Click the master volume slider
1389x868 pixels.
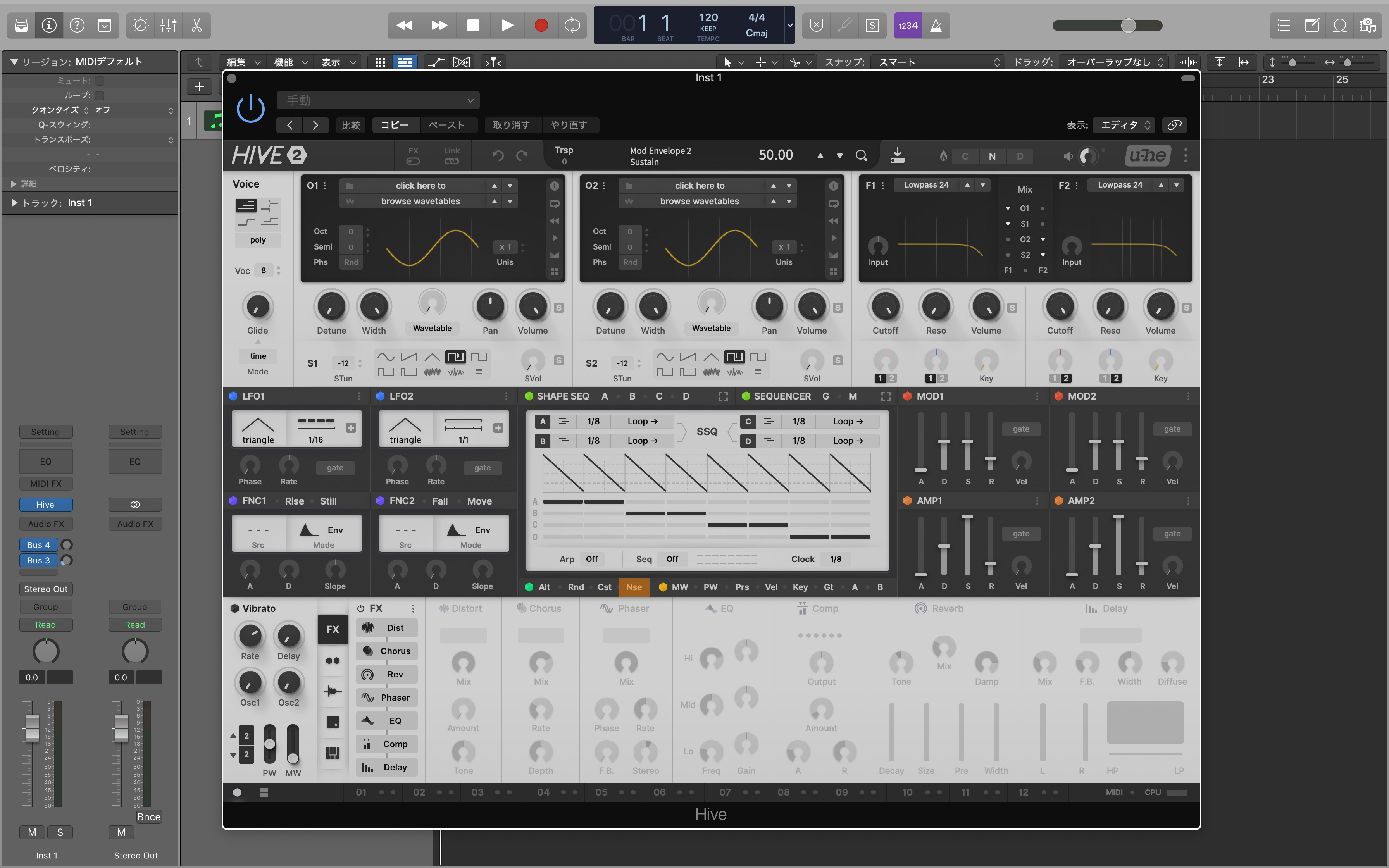point(1107,25)
